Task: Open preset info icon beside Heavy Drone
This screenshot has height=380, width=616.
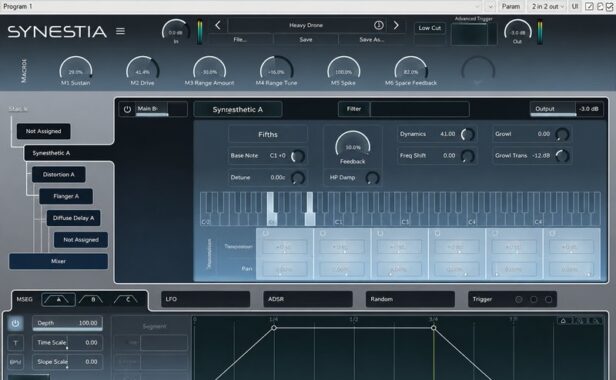Action: click(378, 25)
